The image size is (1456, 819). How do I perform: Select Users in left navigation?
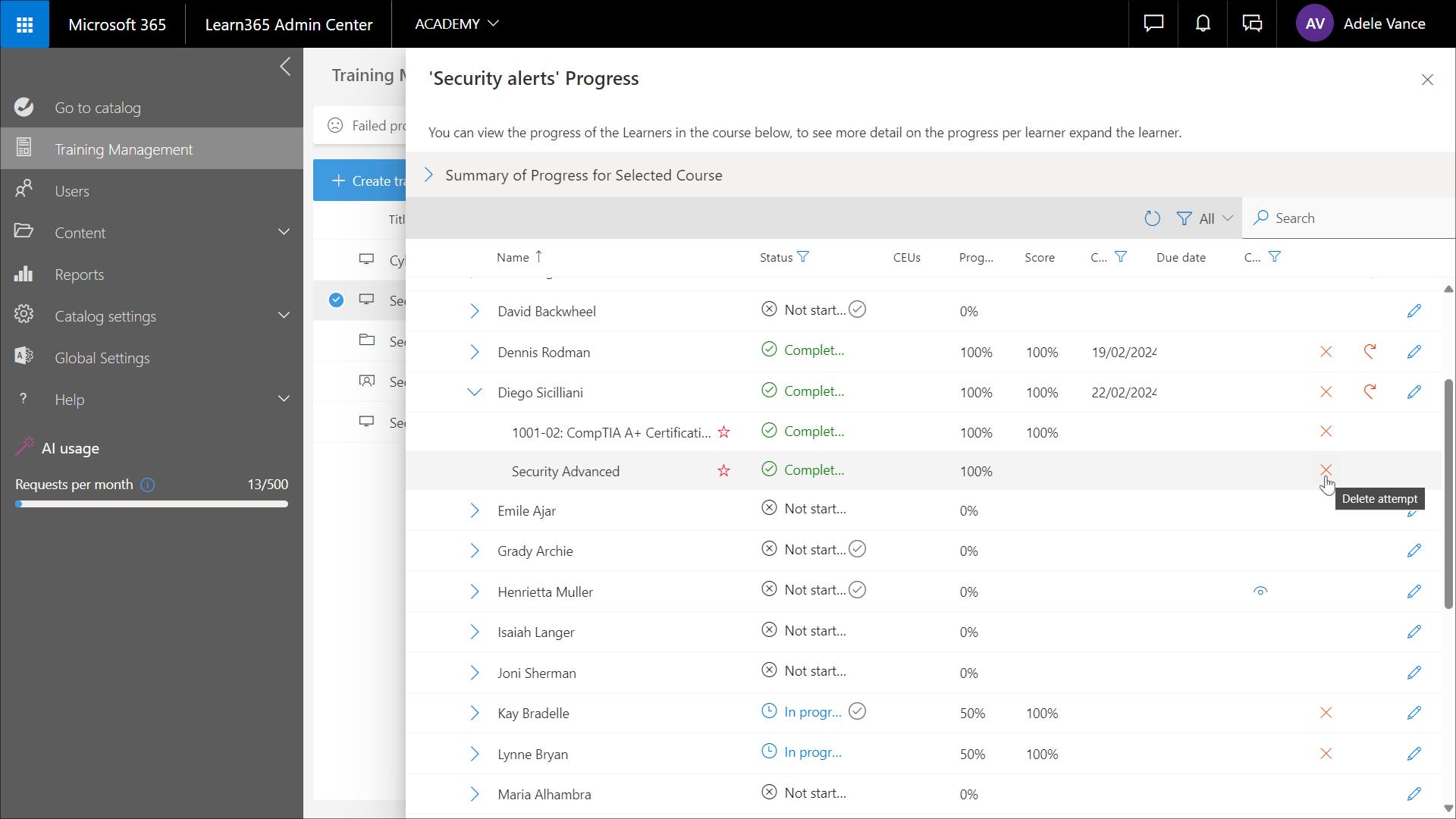(x=72, y=191)
